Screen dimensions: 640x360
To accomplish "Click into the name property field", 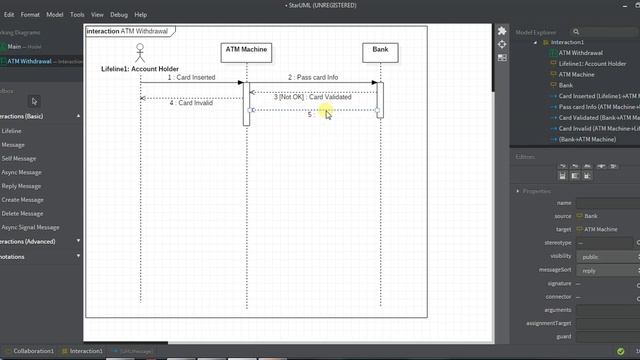I will click(608, 203).
